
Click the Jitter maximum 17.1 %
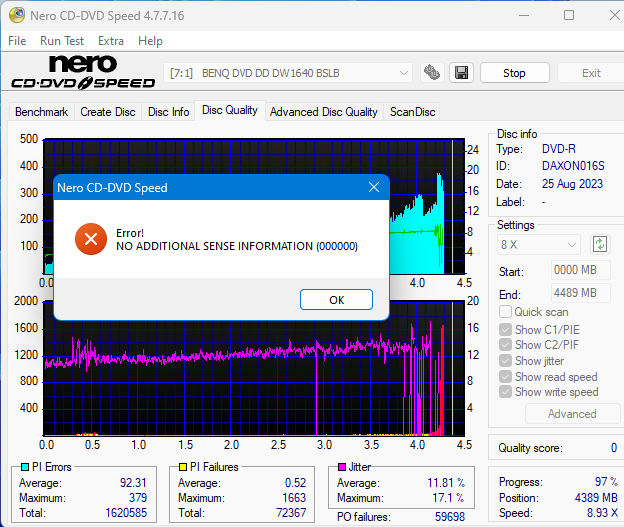tap(448, 498)
